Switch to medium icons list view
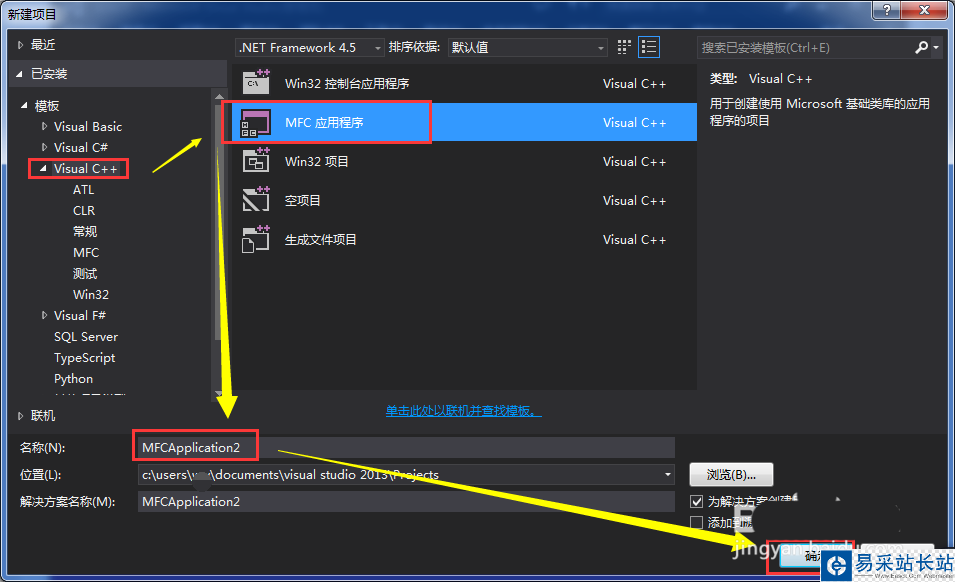Screen dimensions: 955x582 pyautogui.click(x=649, y=47)
